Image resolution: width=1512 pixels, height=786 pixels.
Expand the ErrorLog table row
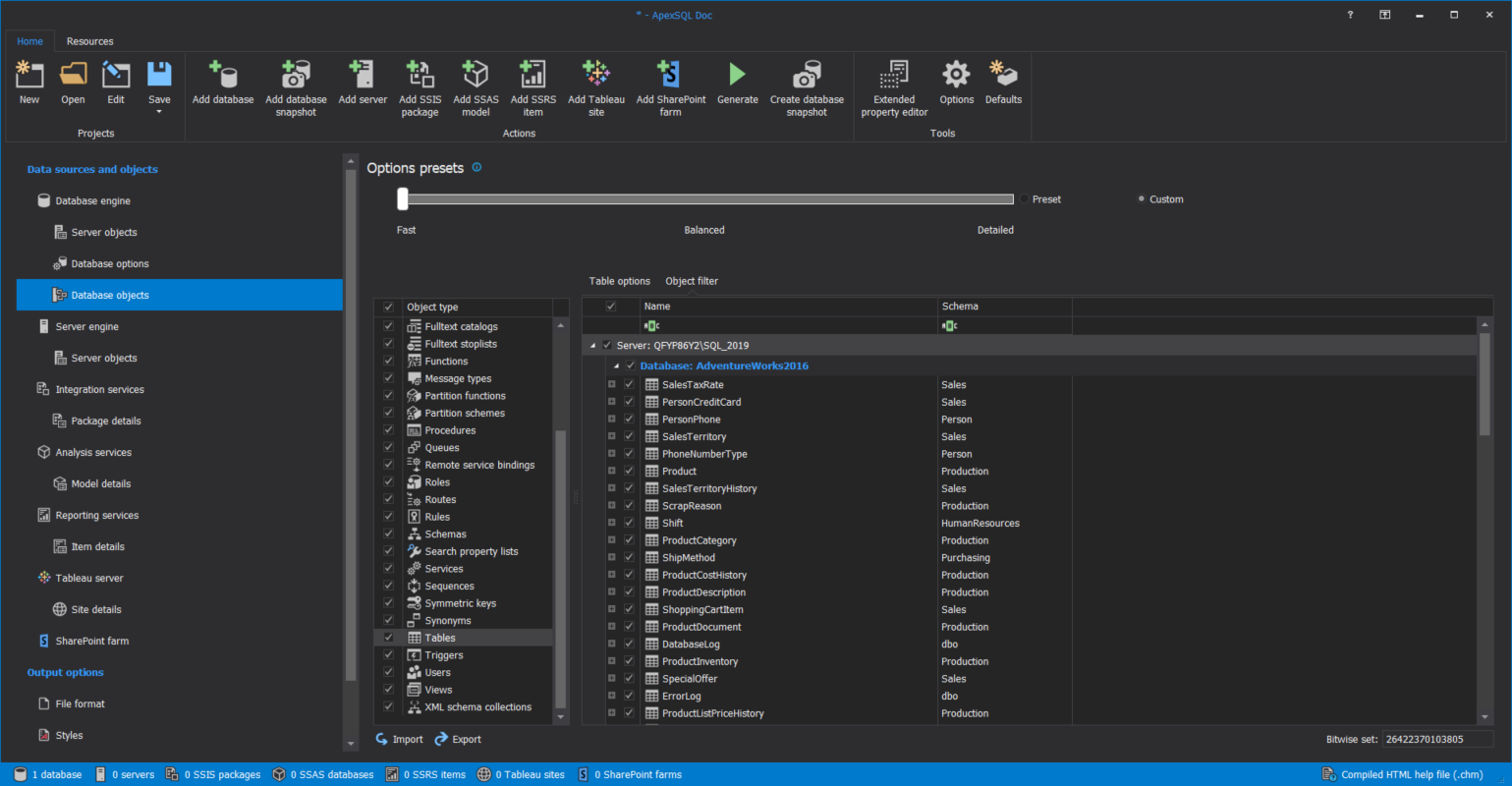point(611,696)
